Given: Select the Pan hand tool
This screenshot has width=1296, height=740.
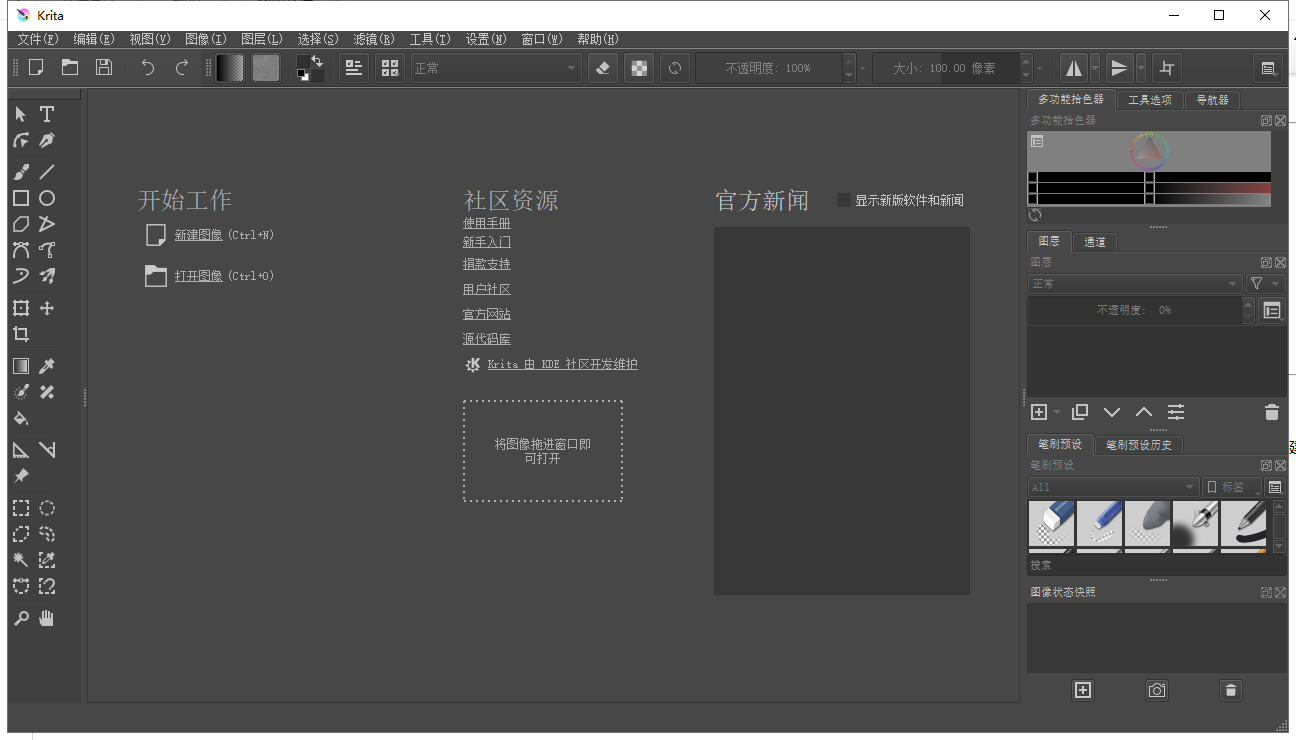Looking at the screenshot, I should click(47, 618).
